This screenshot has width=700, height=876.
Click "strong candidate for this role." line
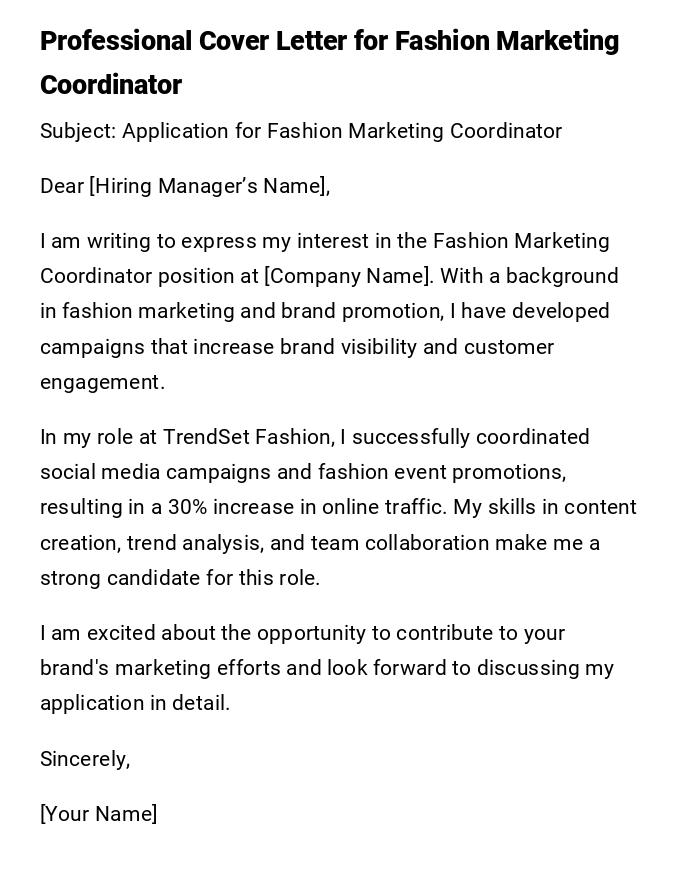[180, 578]
